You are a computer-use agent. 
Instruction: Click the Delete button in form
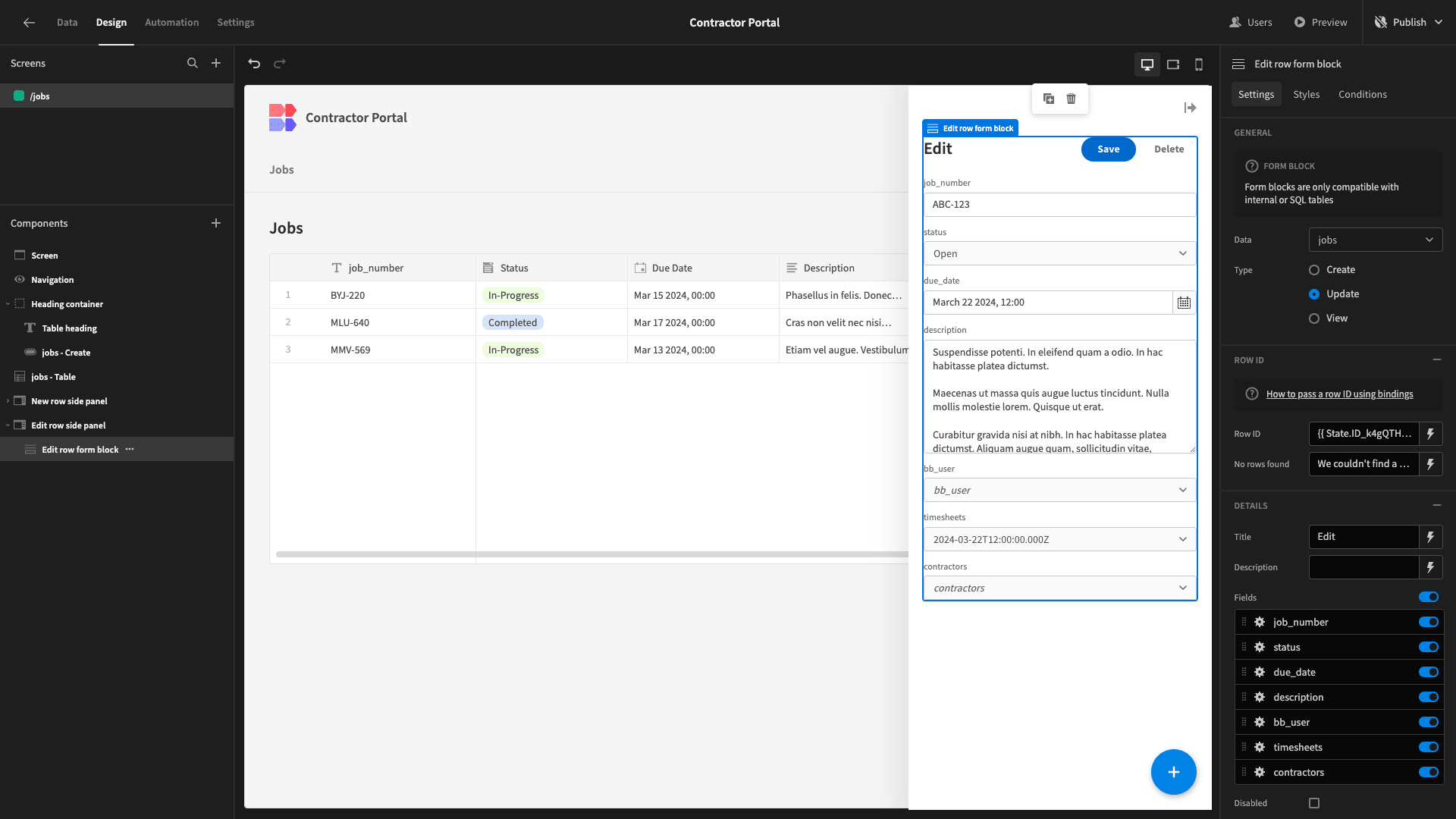click(x=1169, y=149)
